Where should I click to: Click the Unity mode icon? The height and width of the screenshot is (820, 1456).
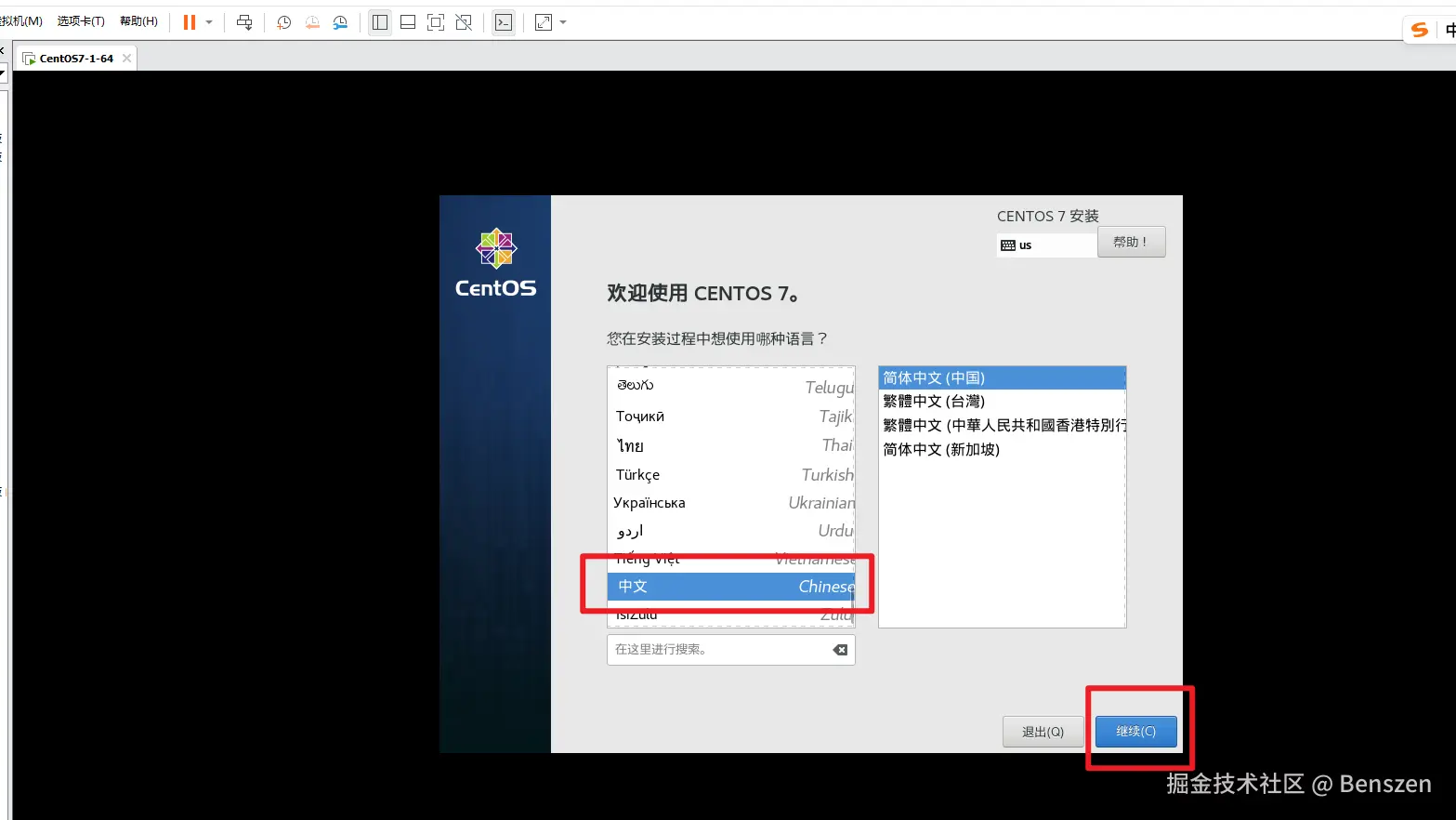click(464, 22)
